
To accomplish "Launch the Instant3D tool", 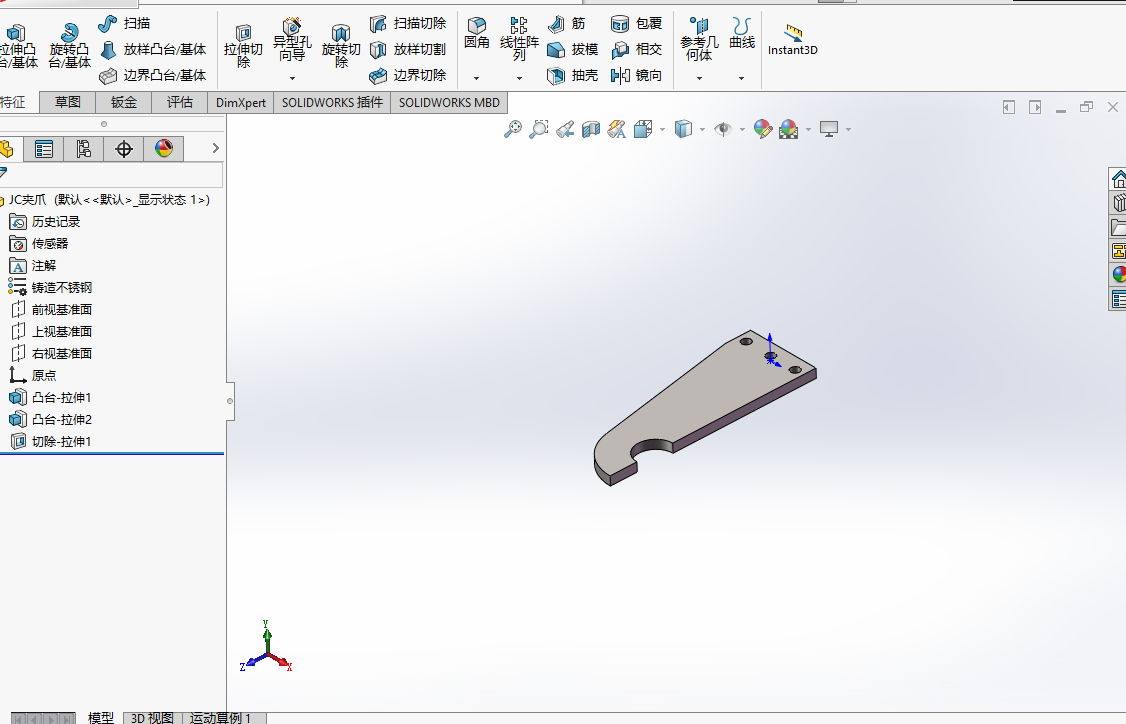I will (x=792, y=40).
